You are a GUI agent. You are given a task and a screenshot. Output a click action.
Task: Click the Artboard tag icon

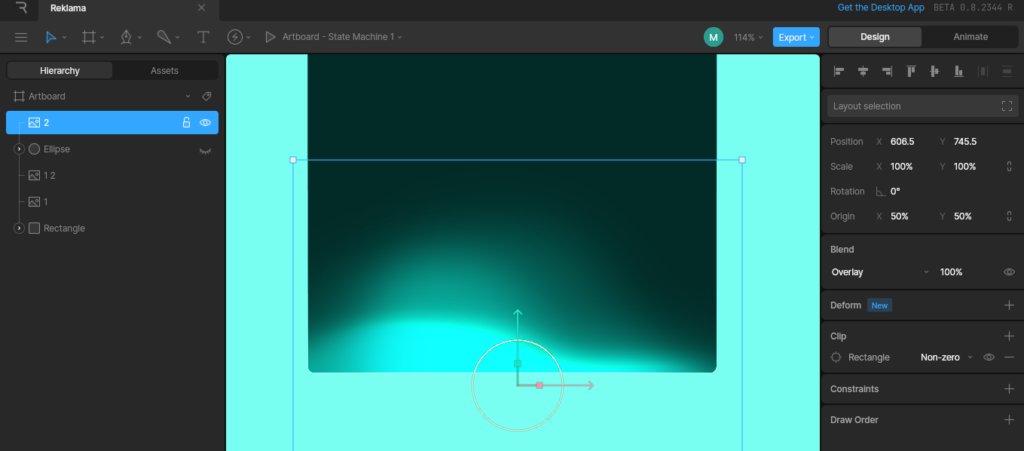(206, 96)
